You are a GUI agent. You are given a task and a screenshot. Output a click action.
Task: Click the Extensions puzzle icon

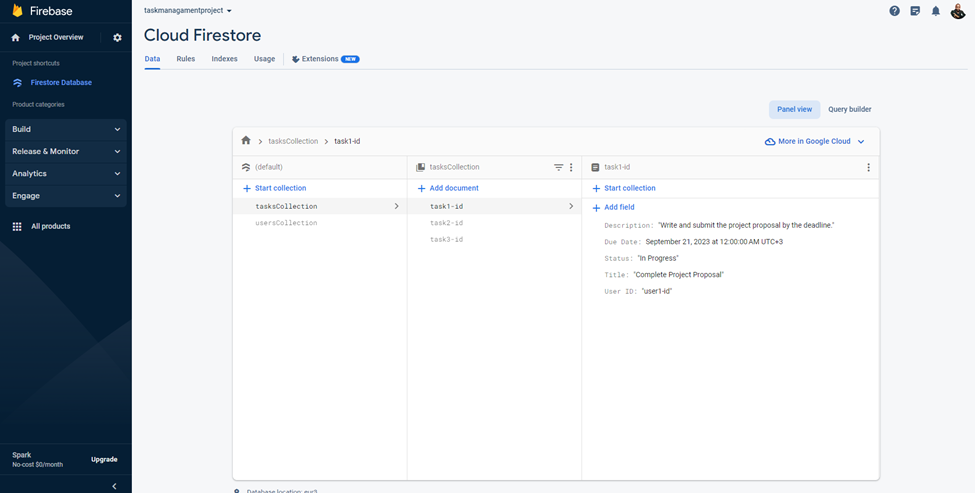295,59
